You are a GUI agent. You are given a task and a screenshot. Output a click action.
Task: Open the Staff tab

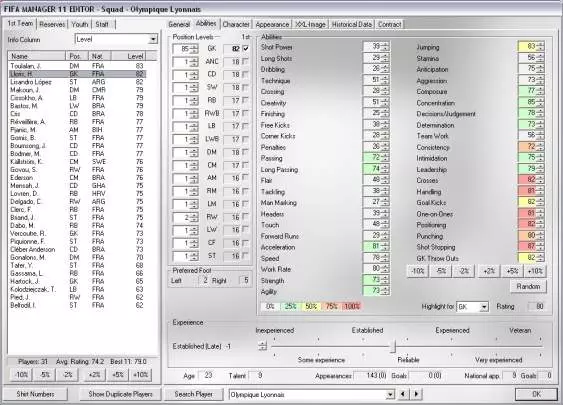click(x=102, y=24)
